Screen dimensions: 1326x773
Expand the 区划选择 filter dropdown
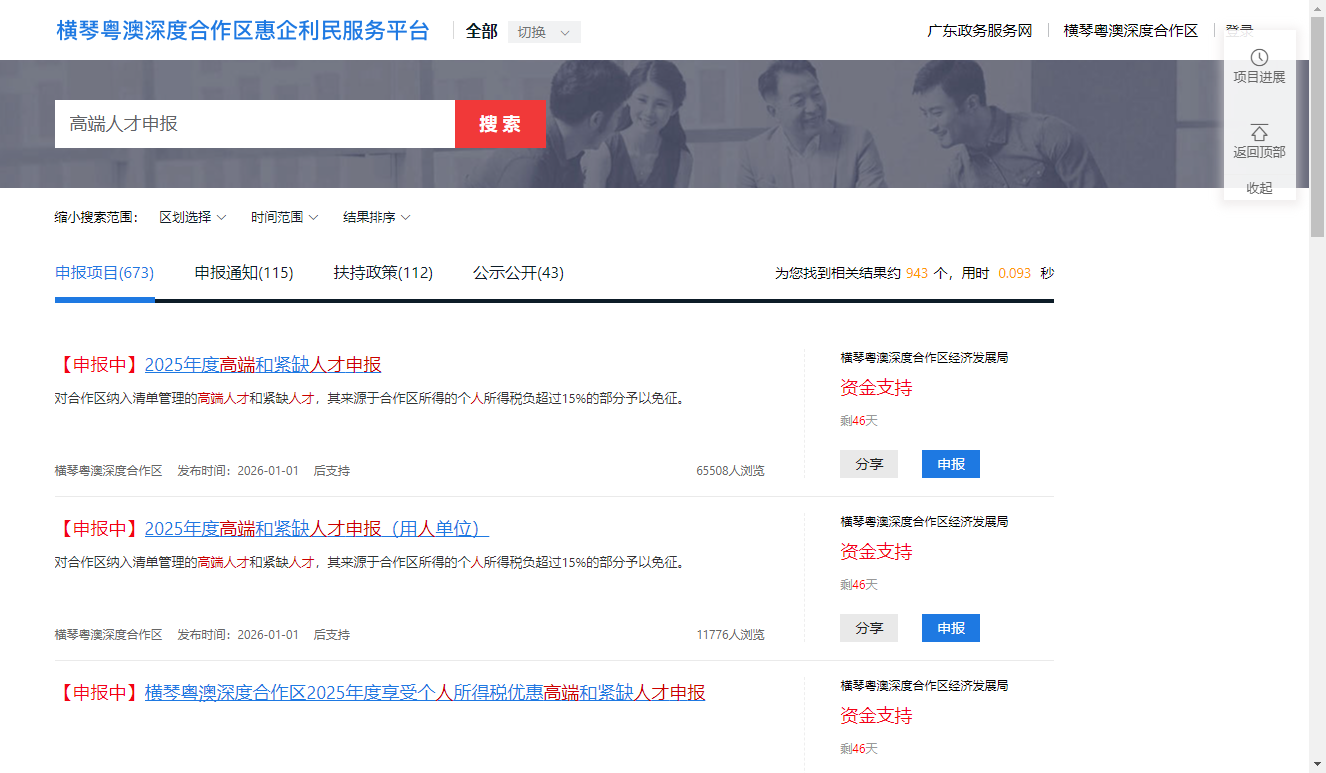pyautogui.click(x=192, y=217)
